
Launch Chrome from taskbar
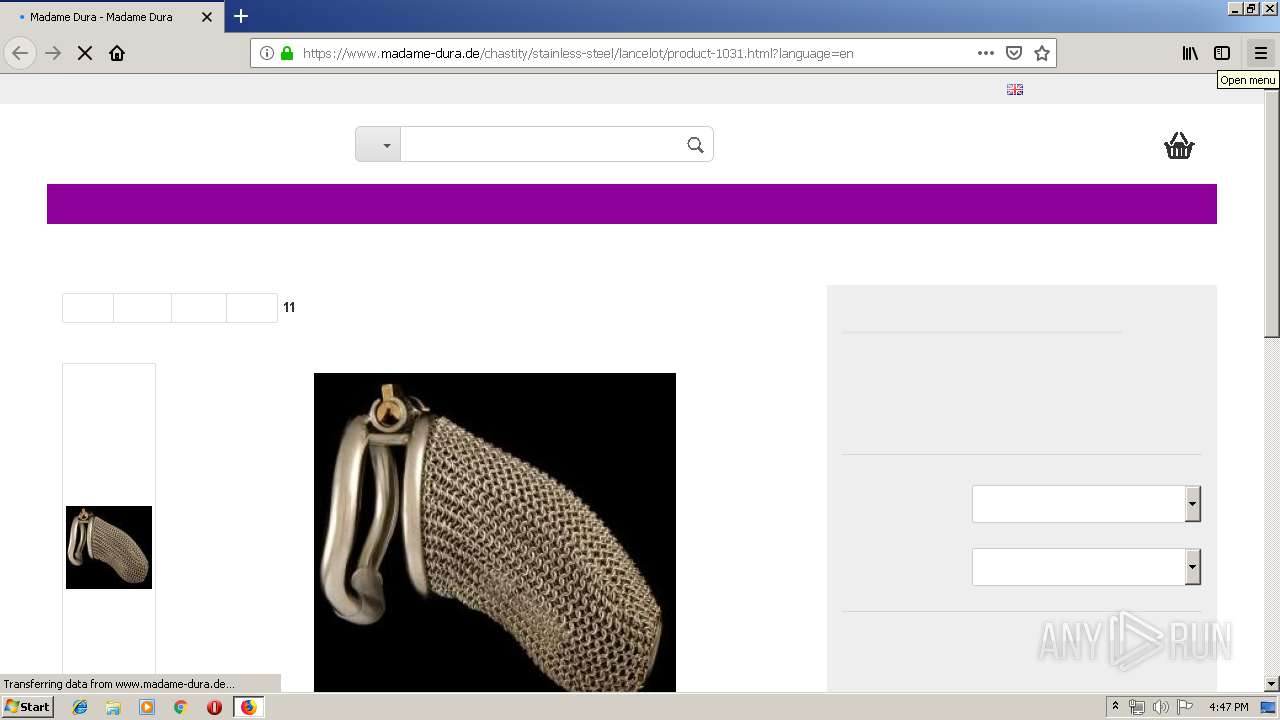(x=180, y=707)
